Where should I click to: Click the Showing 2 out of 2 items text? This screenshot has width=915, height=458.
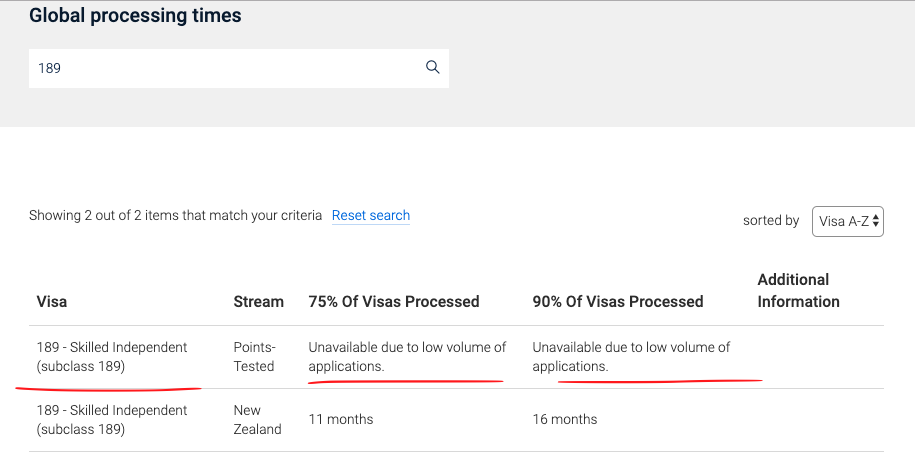pyautogui.click(x=175, y=215)
